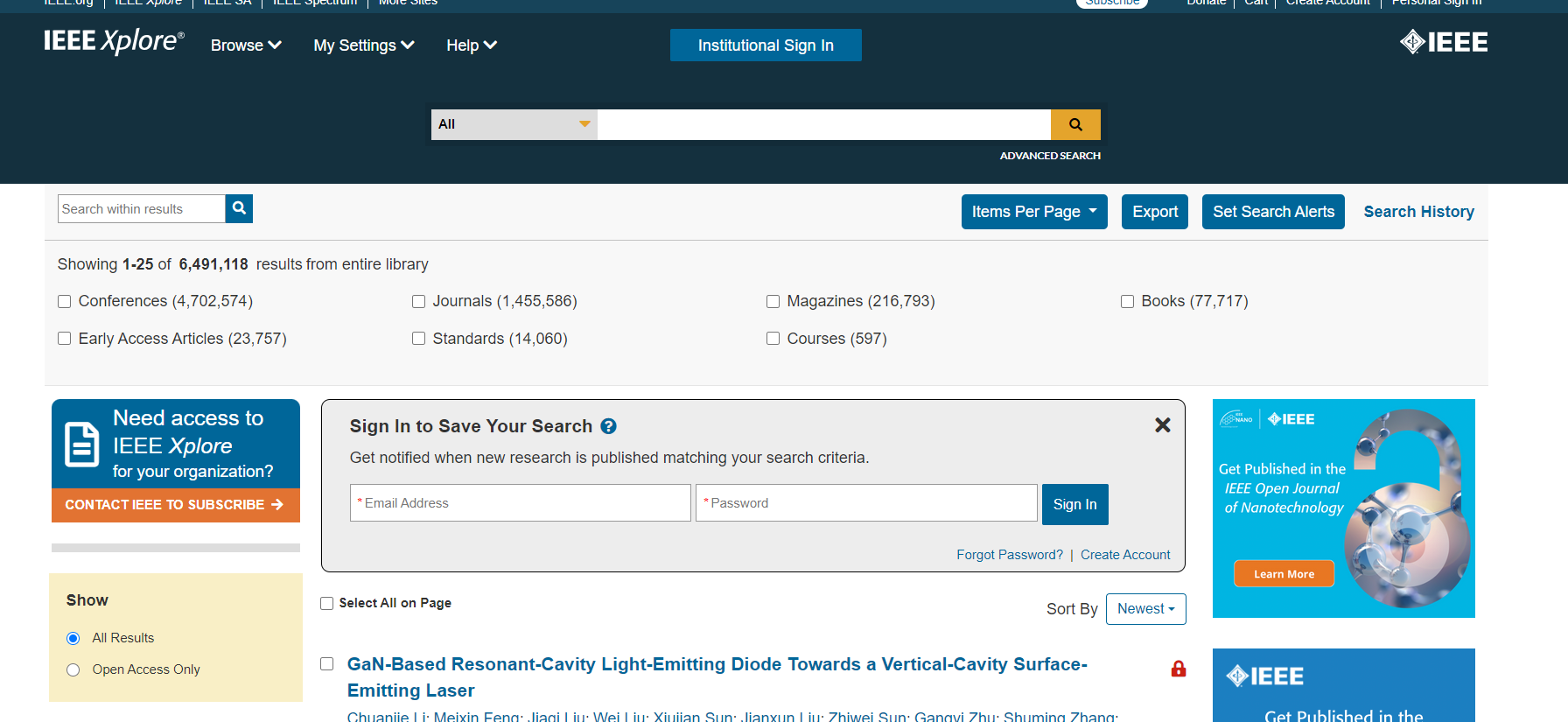Click the IEEE Xplore logo
The image size is (1568, 722).
click(x=114, y=41)
